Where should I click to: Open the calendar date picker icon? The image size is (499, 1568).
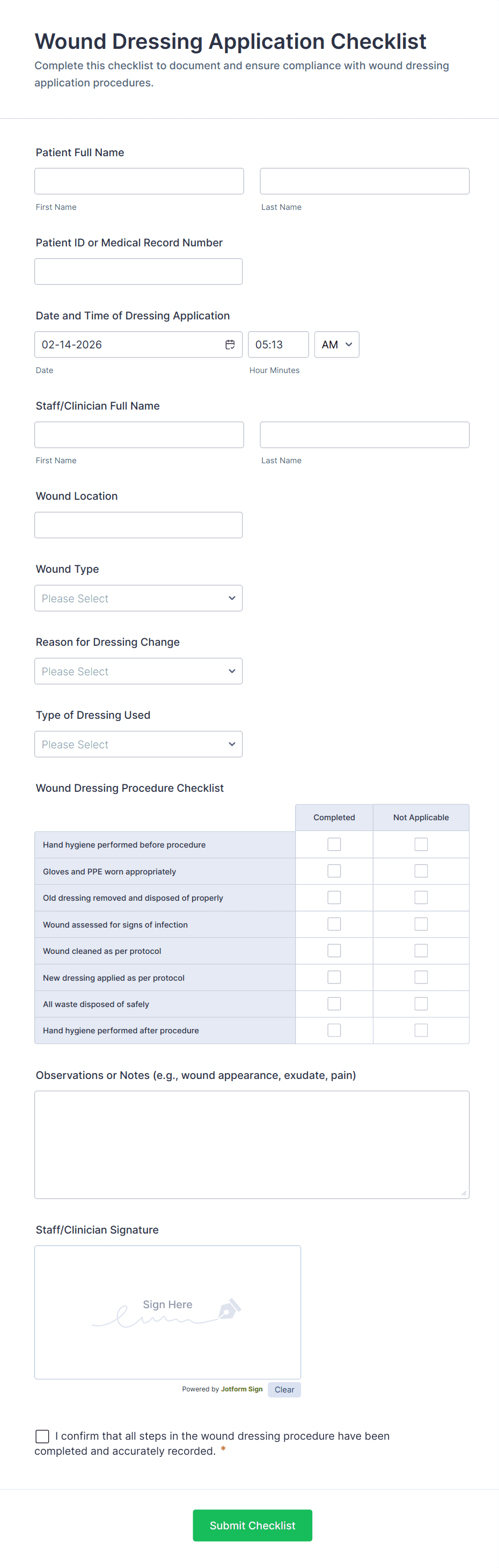(x=230, y=345)
